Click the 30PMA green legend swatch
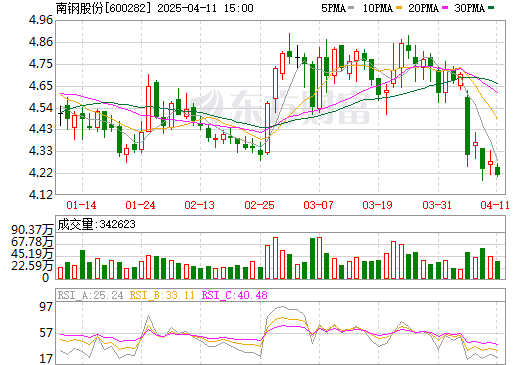The image size is (520, 365). coord(491,8)
